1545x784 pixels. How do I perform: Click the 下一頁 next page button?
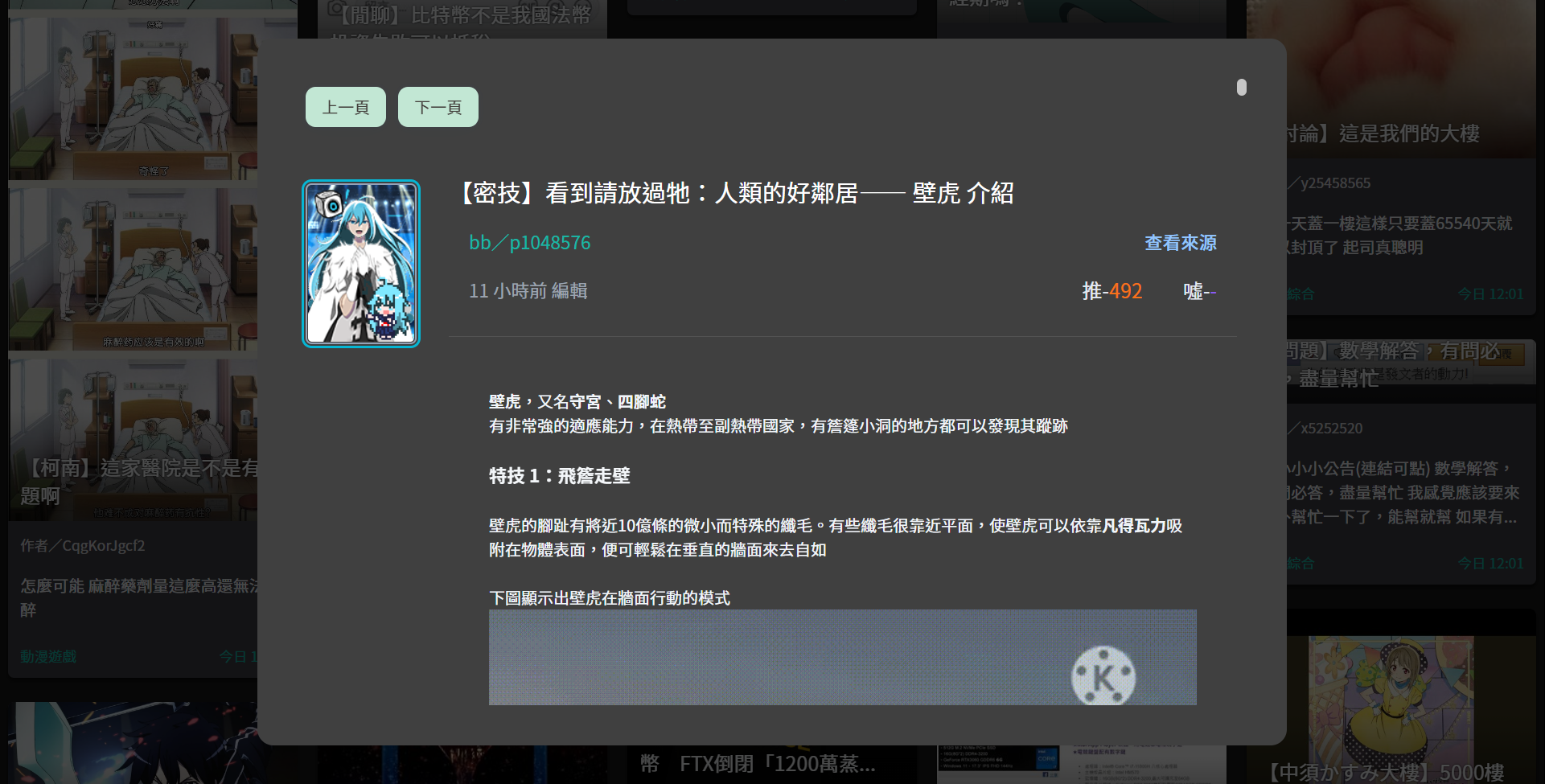coord(438,106)
